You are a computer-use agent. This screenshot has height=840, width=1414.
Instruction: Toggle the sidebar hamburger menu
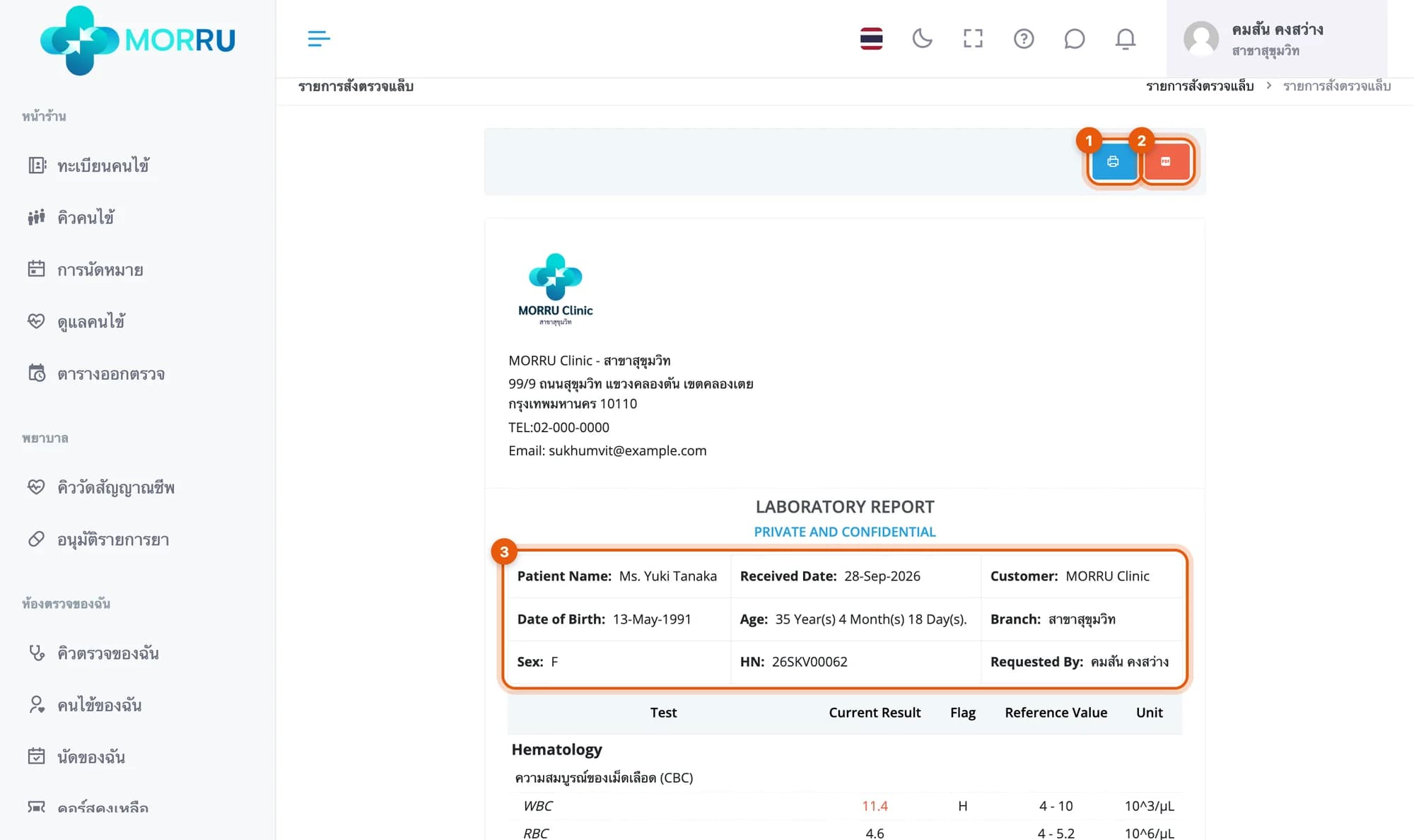click(319, 39)
